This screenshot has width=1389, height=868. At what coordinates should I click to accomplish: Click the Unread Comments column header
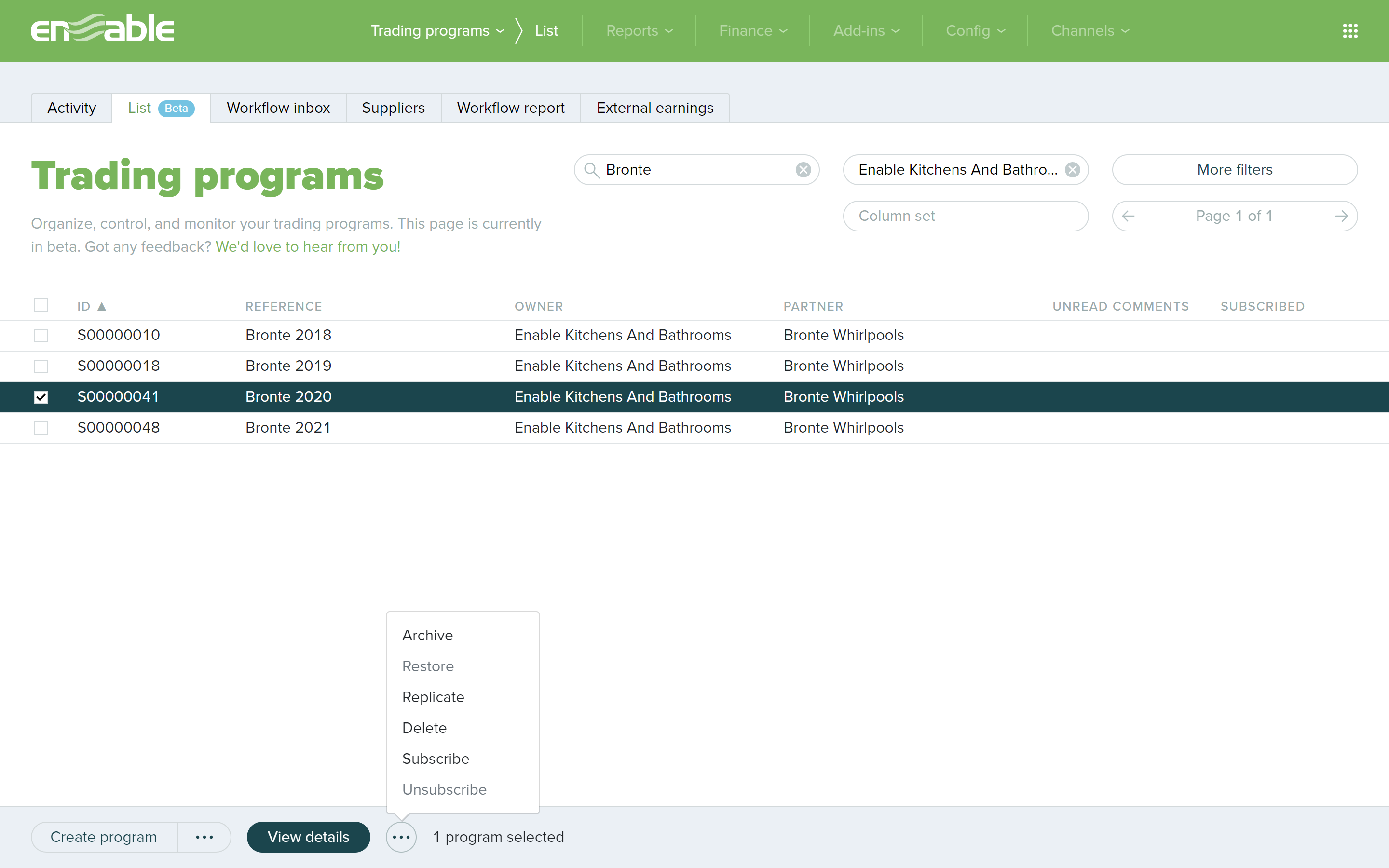[x=1120, y=307]
